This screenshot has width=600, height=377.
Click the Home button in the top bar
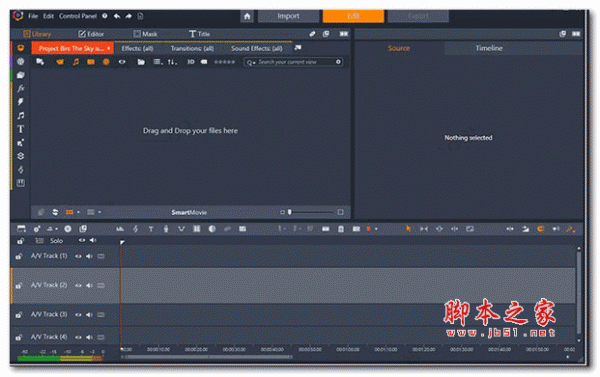[x=247, y=16]
